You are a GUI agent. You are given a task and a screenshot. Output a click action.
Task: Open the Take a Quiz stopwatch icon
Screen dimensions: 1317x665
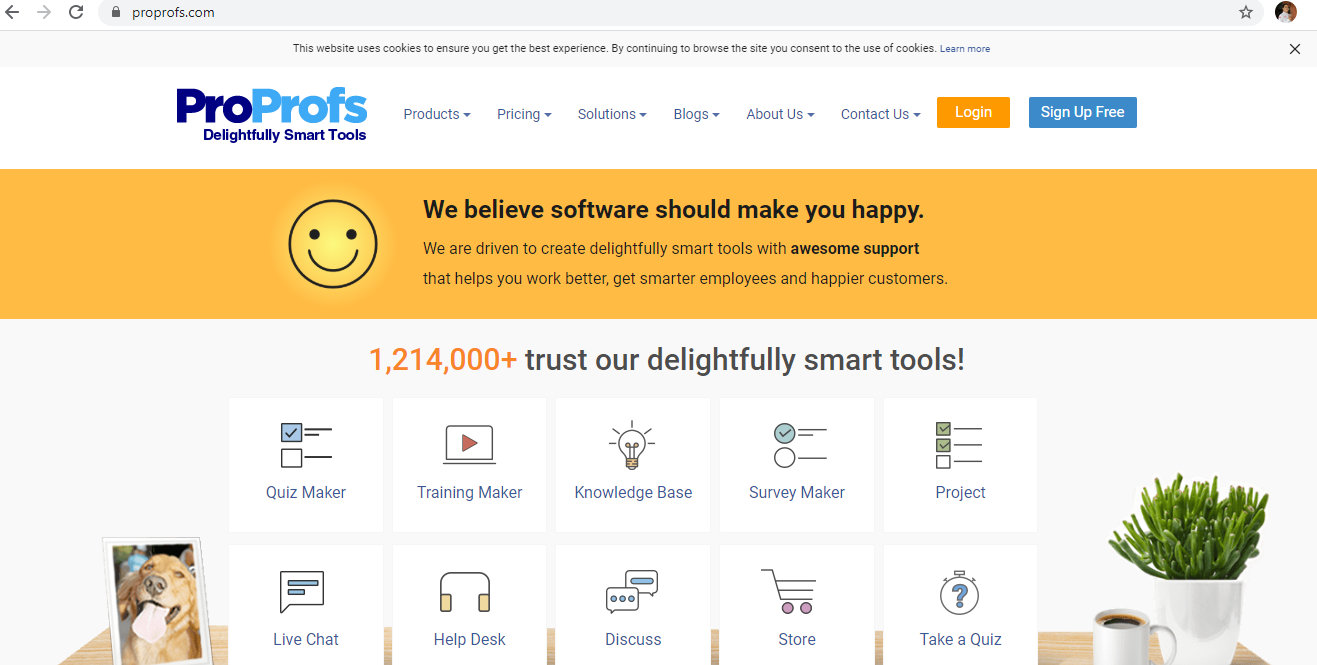tap(959, 593)
